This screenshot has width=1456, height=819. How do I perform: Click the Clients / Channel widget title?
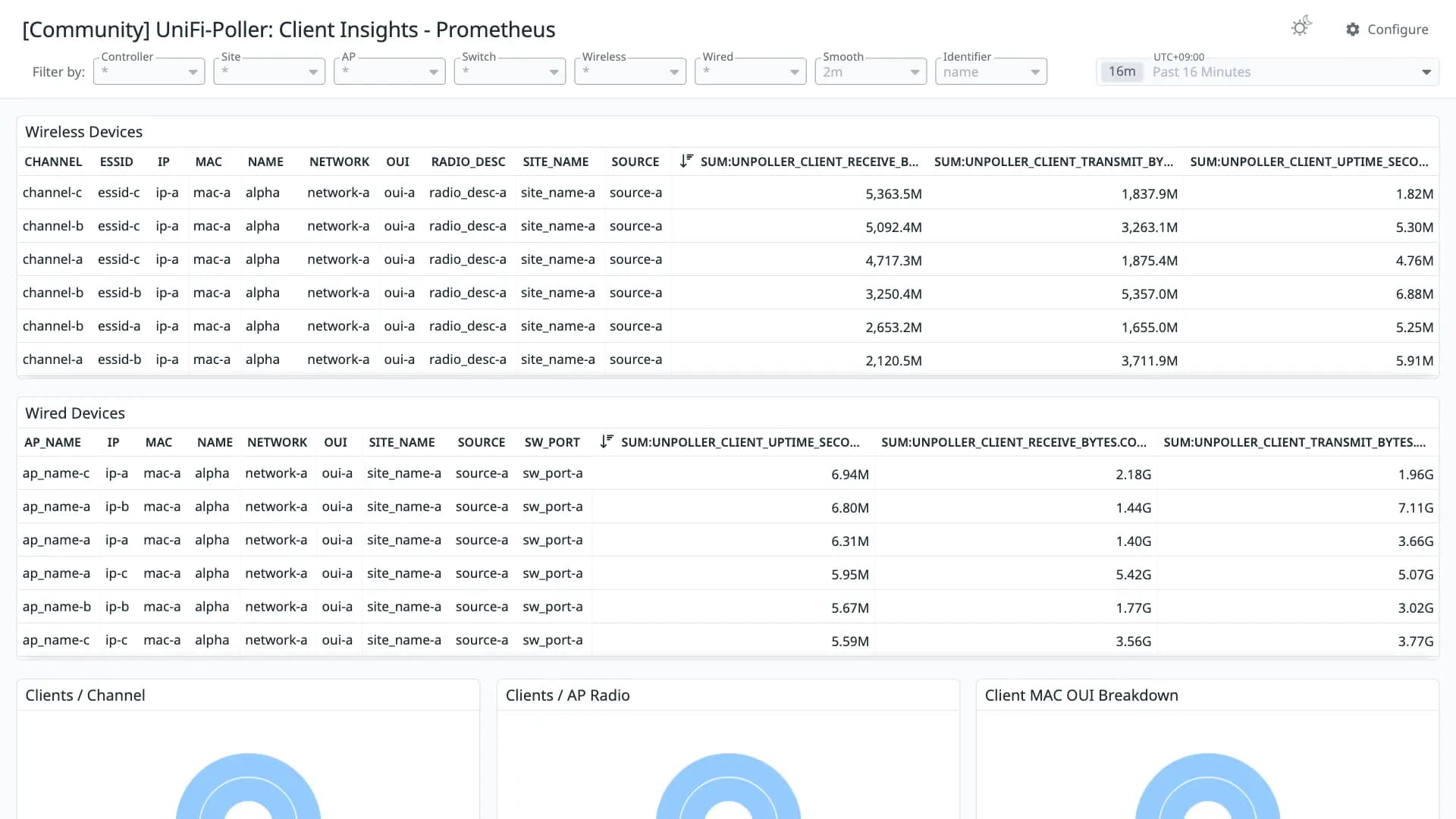pos(85,695)
